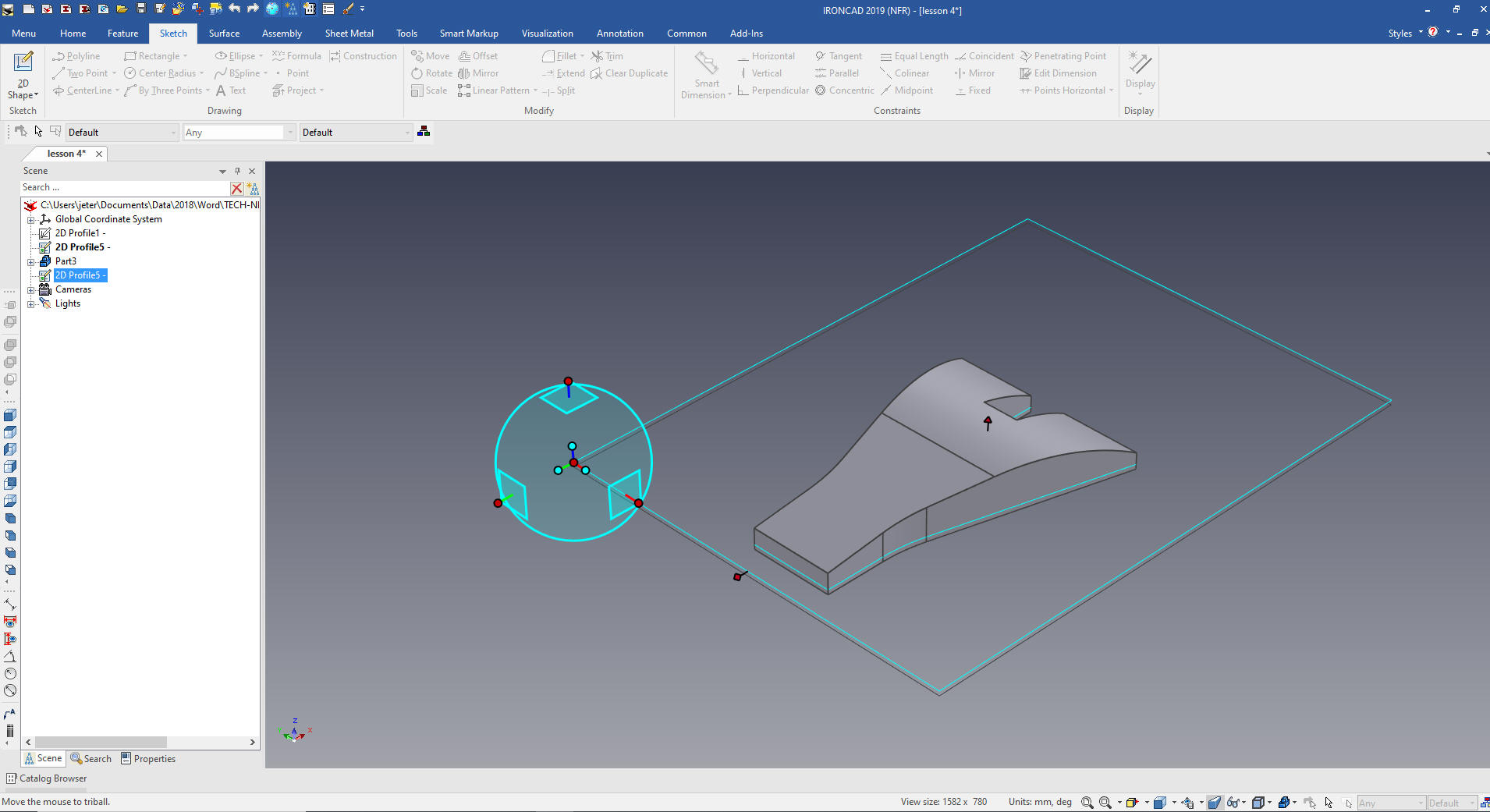The height and width of the screenshot is (812, 1490).
Task: Open the Sheet Metal ribbon tab
Action: point(349,34)
